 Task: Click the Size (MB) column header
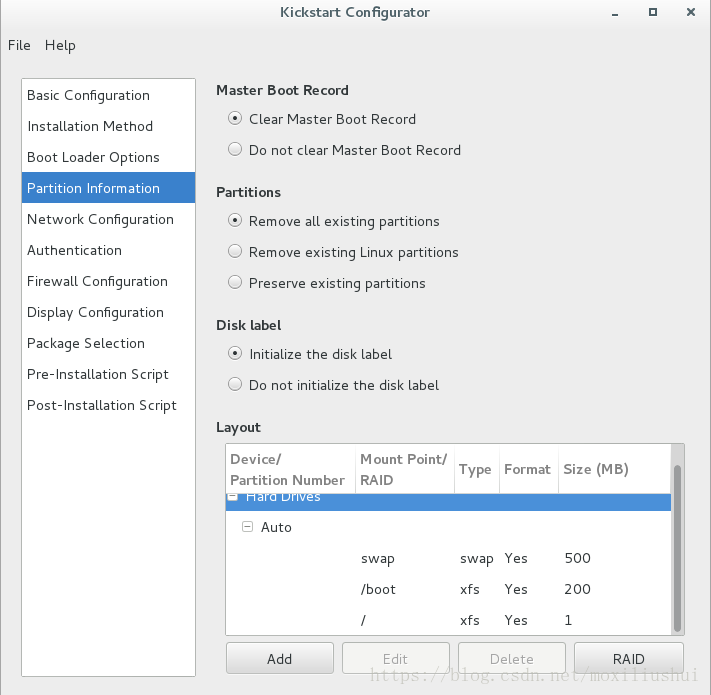[x=614, y=469]
